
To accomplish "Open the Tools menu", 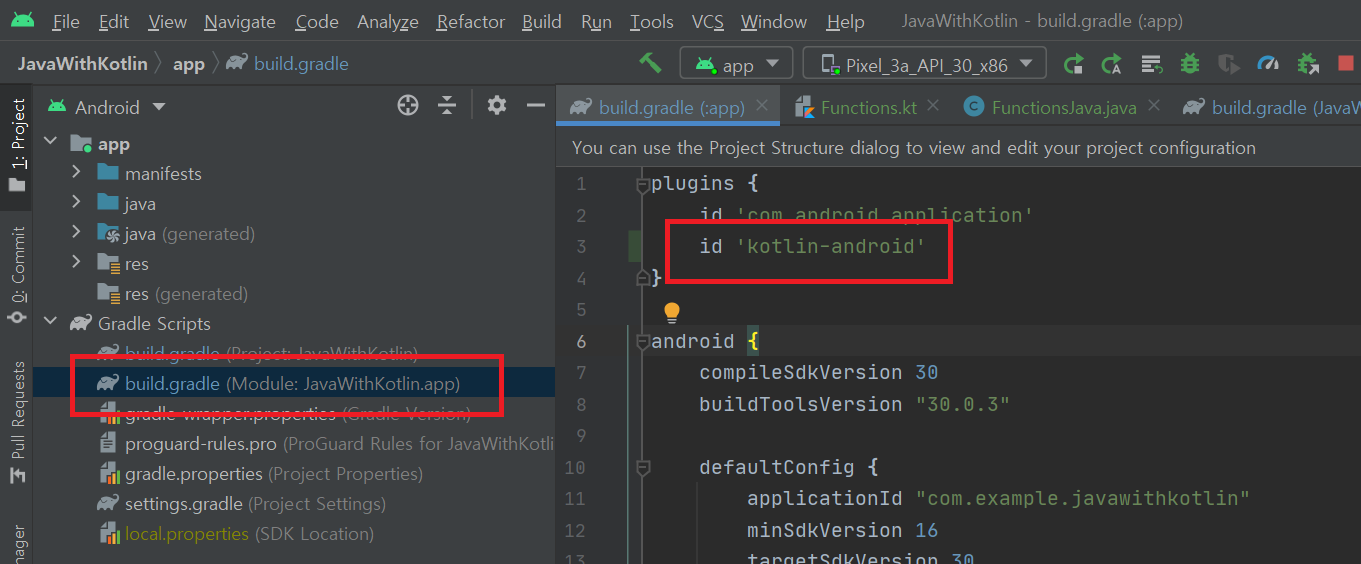I will coord(652,21).
